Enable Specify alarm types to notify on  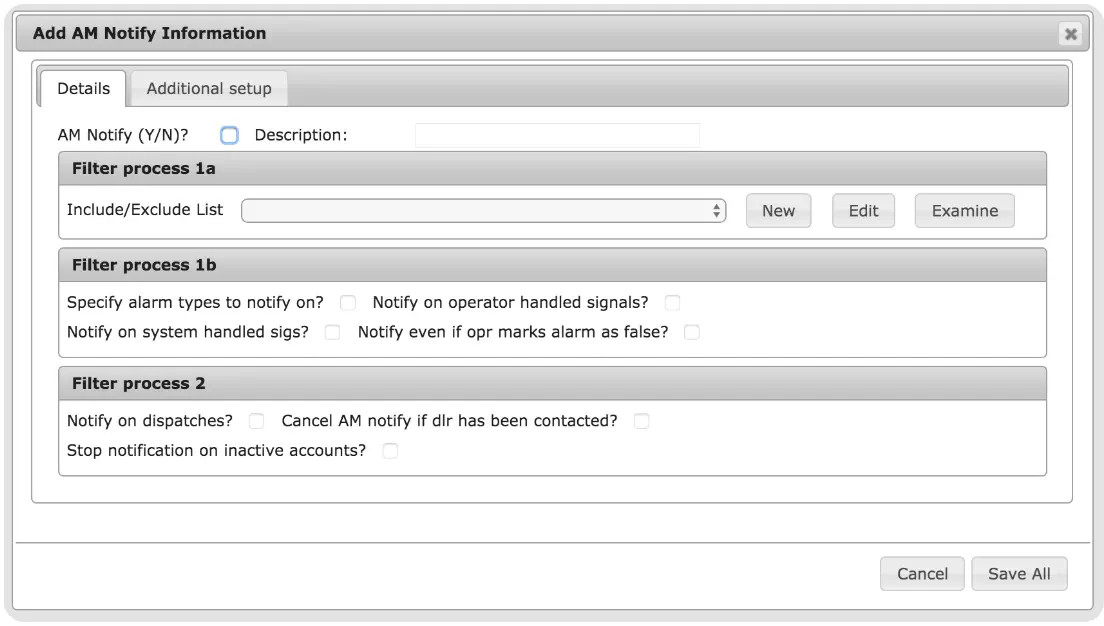[x=348, y=303]
